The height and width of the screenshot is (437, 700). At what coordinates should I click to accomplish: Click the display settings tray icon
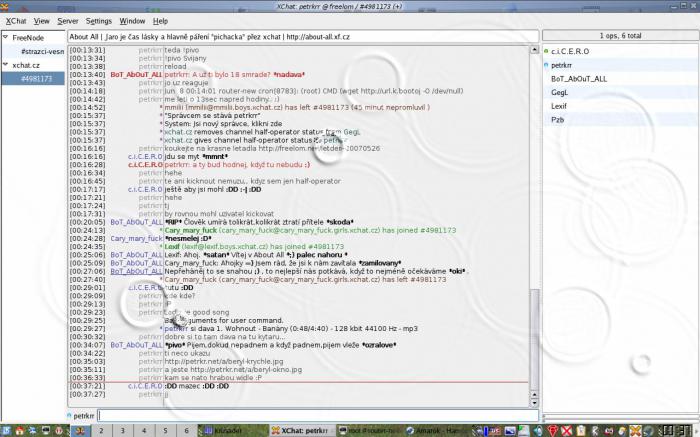tap(510, 431)
